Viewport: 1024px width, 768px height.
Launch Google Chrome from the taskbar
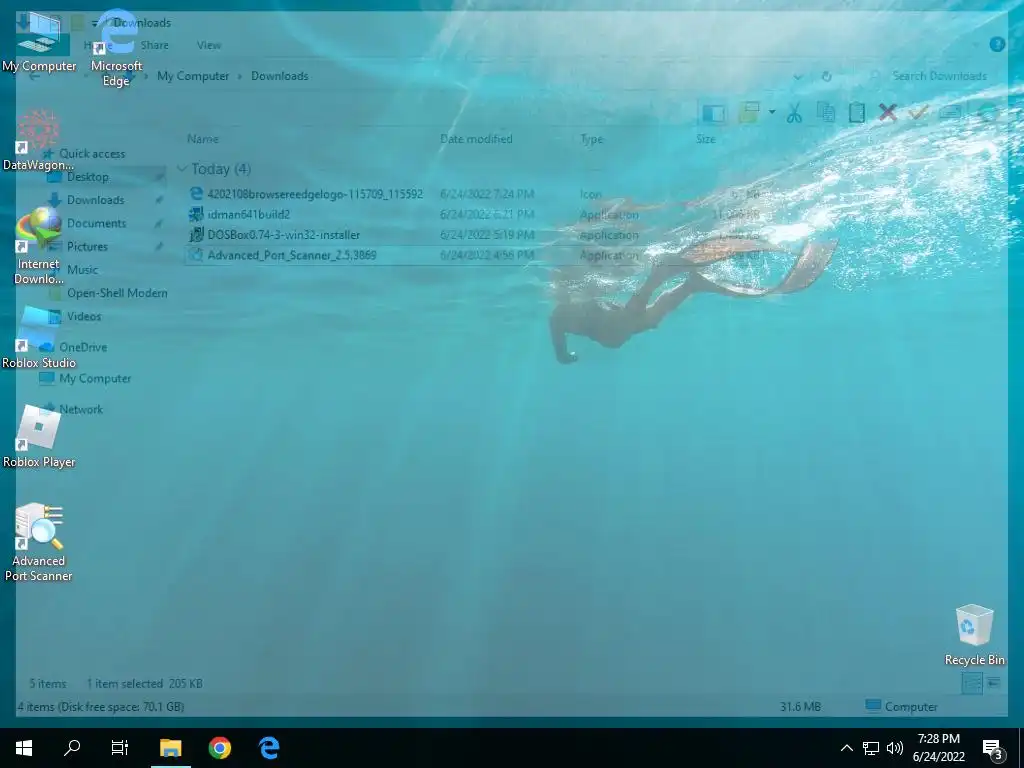click(220, 748)
